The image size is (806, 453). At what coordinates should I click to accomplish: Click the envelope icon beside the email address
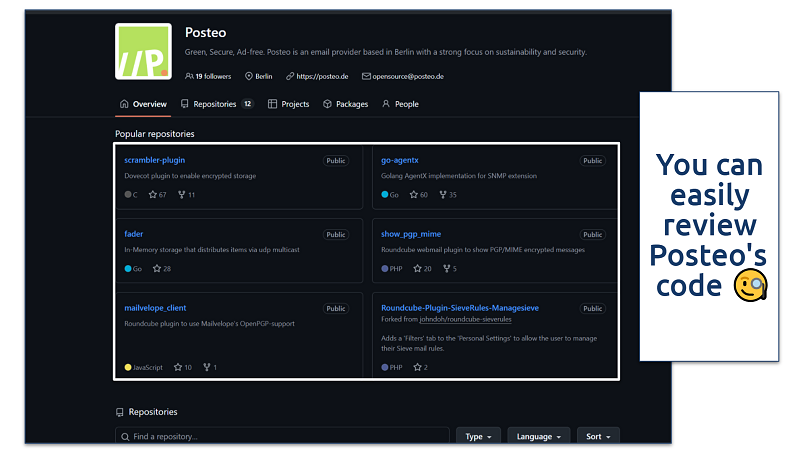coord(366,76)
